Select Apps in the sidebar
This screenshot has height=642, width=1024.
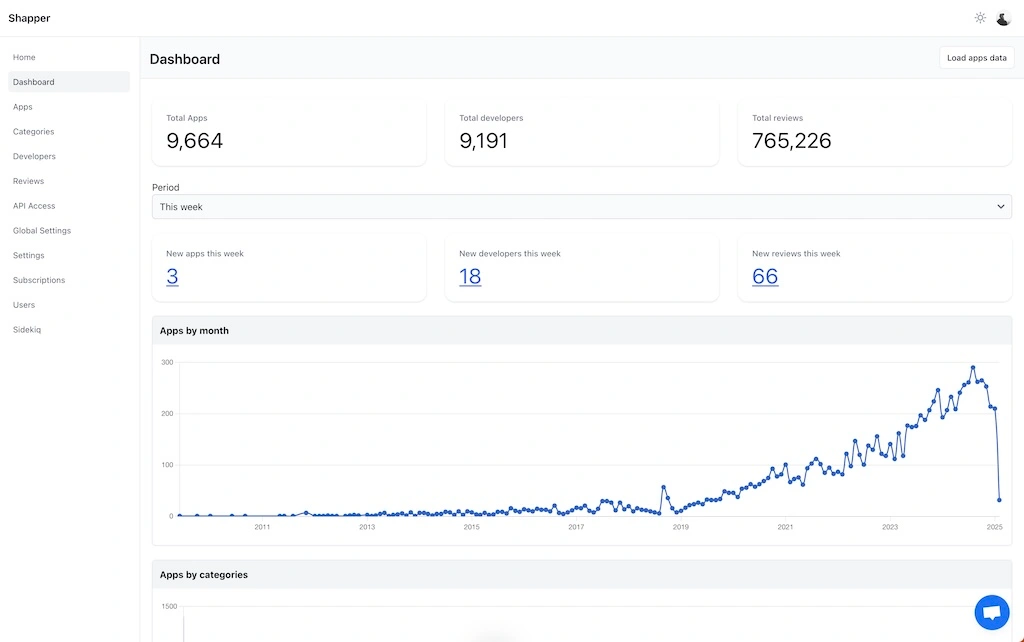tap(23, 107)
